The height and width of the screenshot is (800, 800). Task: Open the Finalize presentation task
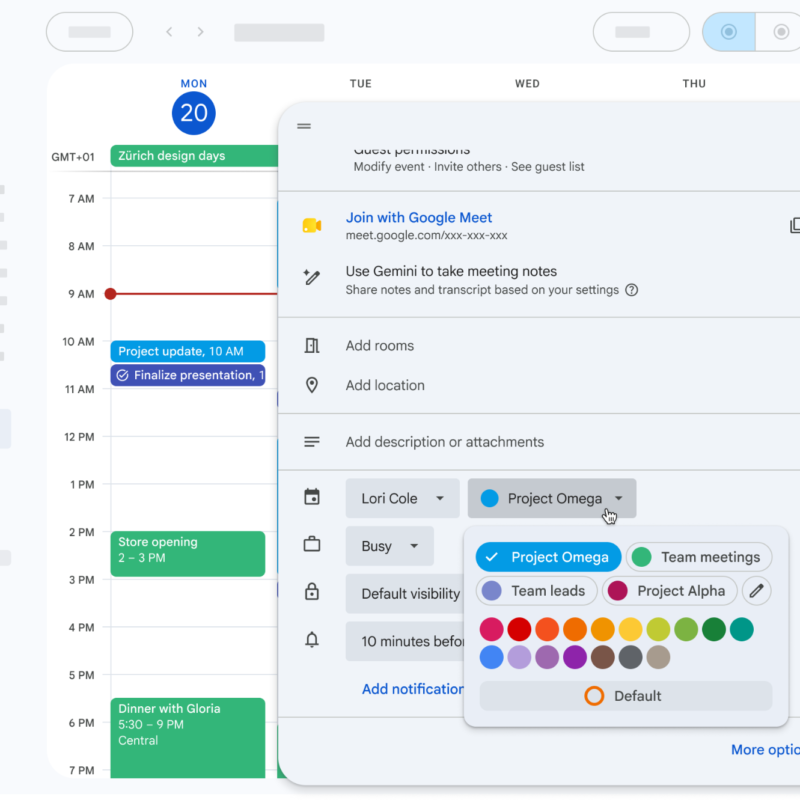click(188, 376)
